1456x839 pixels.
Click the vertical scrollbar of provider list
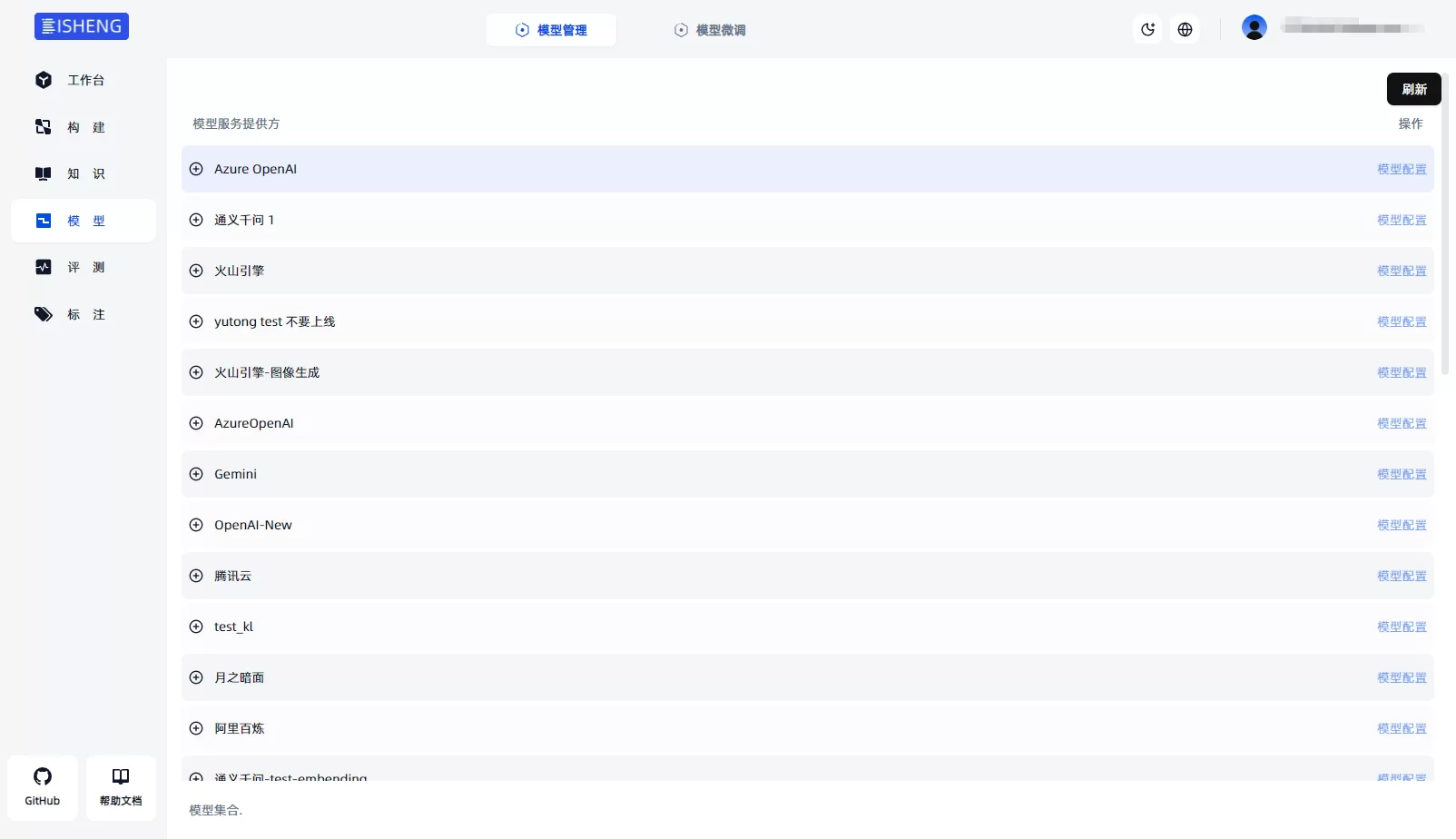point(1445,223)
